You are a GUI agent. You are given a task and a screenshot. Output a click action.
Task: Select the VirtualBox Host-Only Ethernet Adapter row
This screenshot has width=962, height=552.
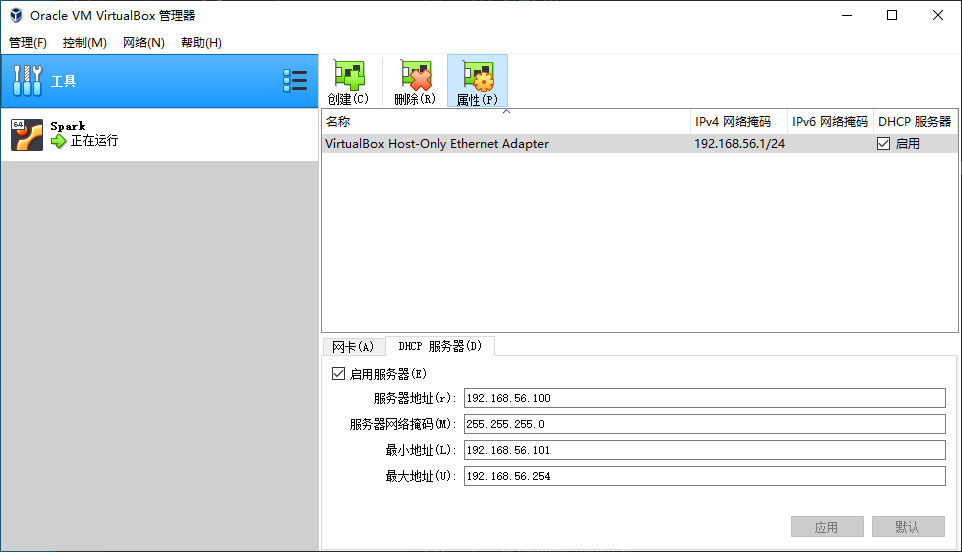[639, 144]
